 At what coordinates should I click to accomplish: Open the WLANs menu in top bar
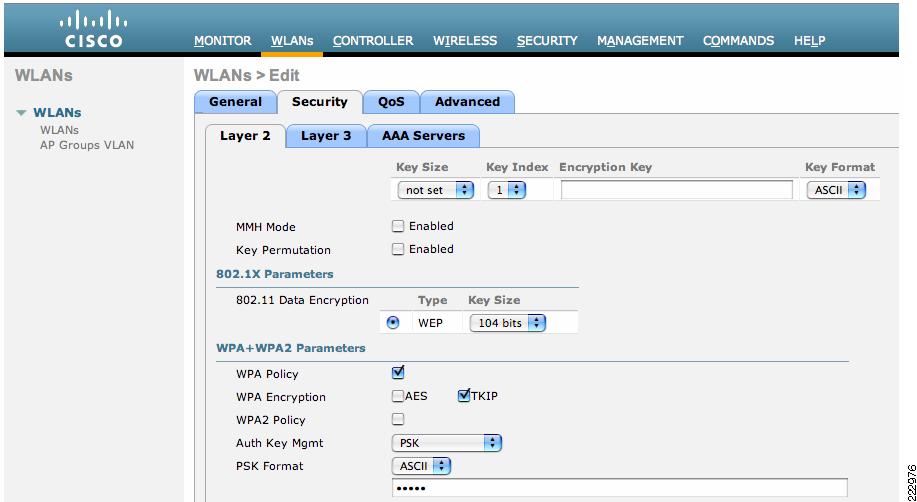pyautogui.click(x=292, y=41)
